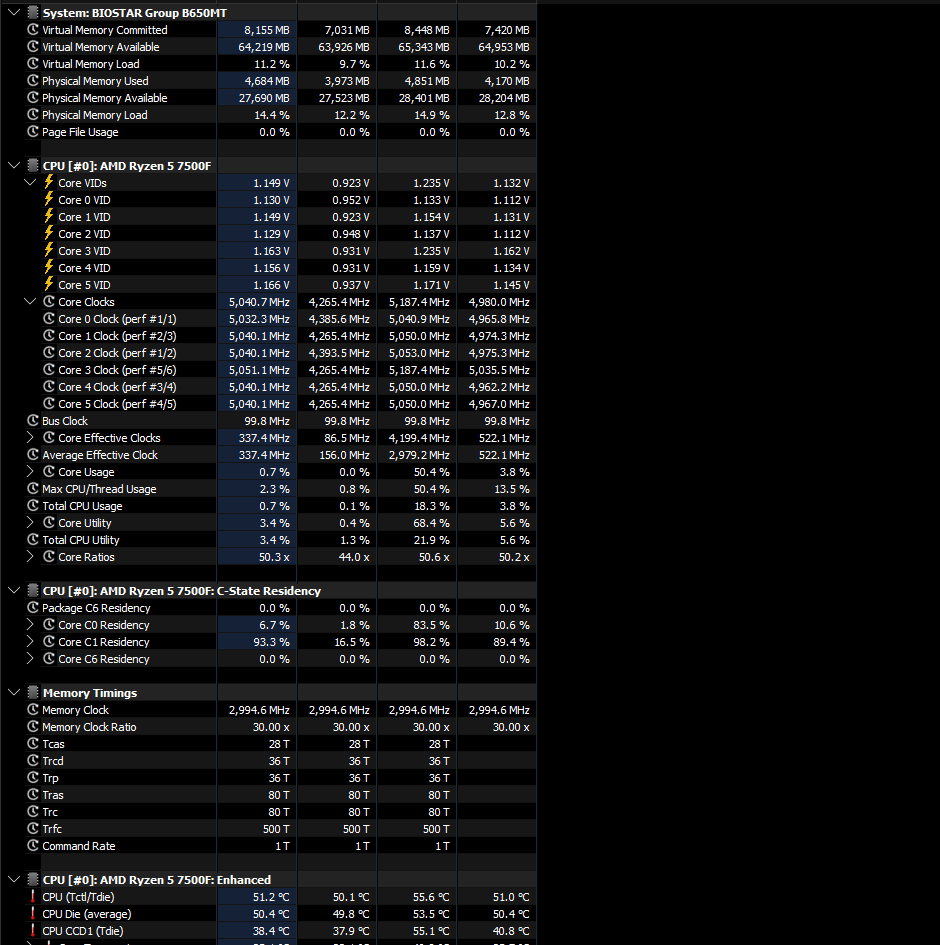940x945 pixels.
Task: Expand the Core C6 Residency group
Action: [30, 659]
